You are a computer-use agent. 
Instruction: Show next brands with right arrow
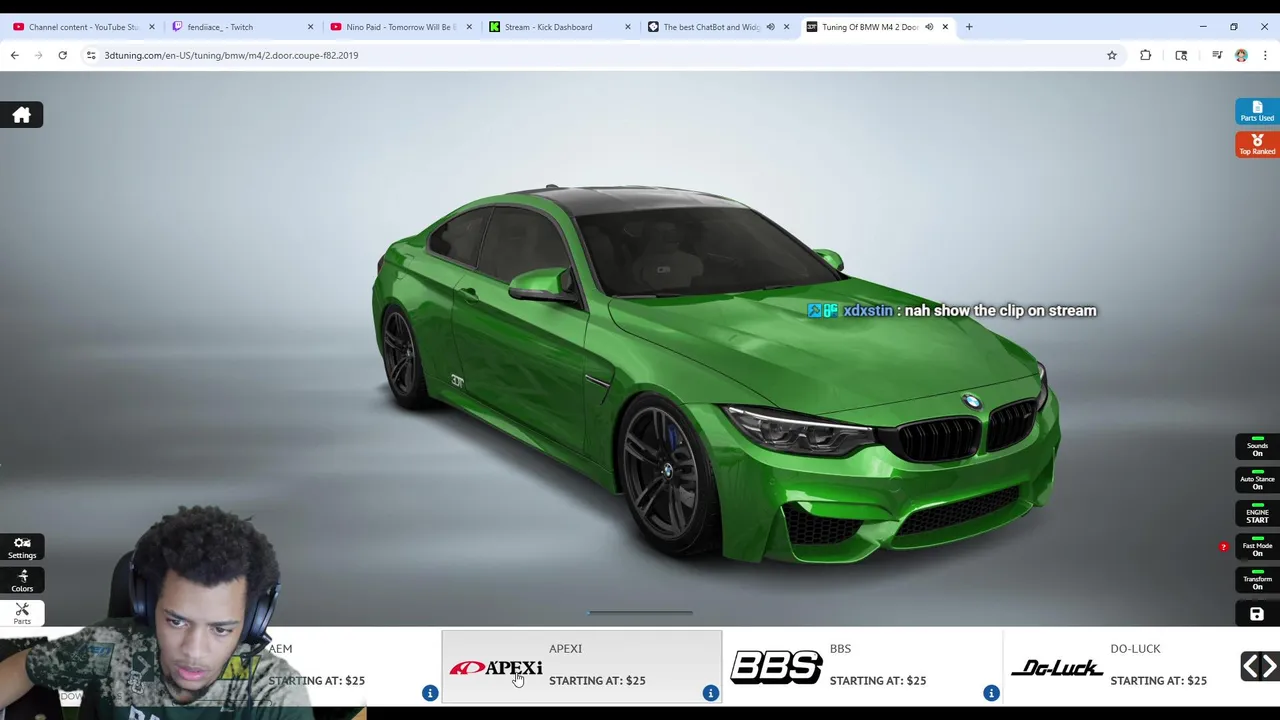pos(1269,666)
